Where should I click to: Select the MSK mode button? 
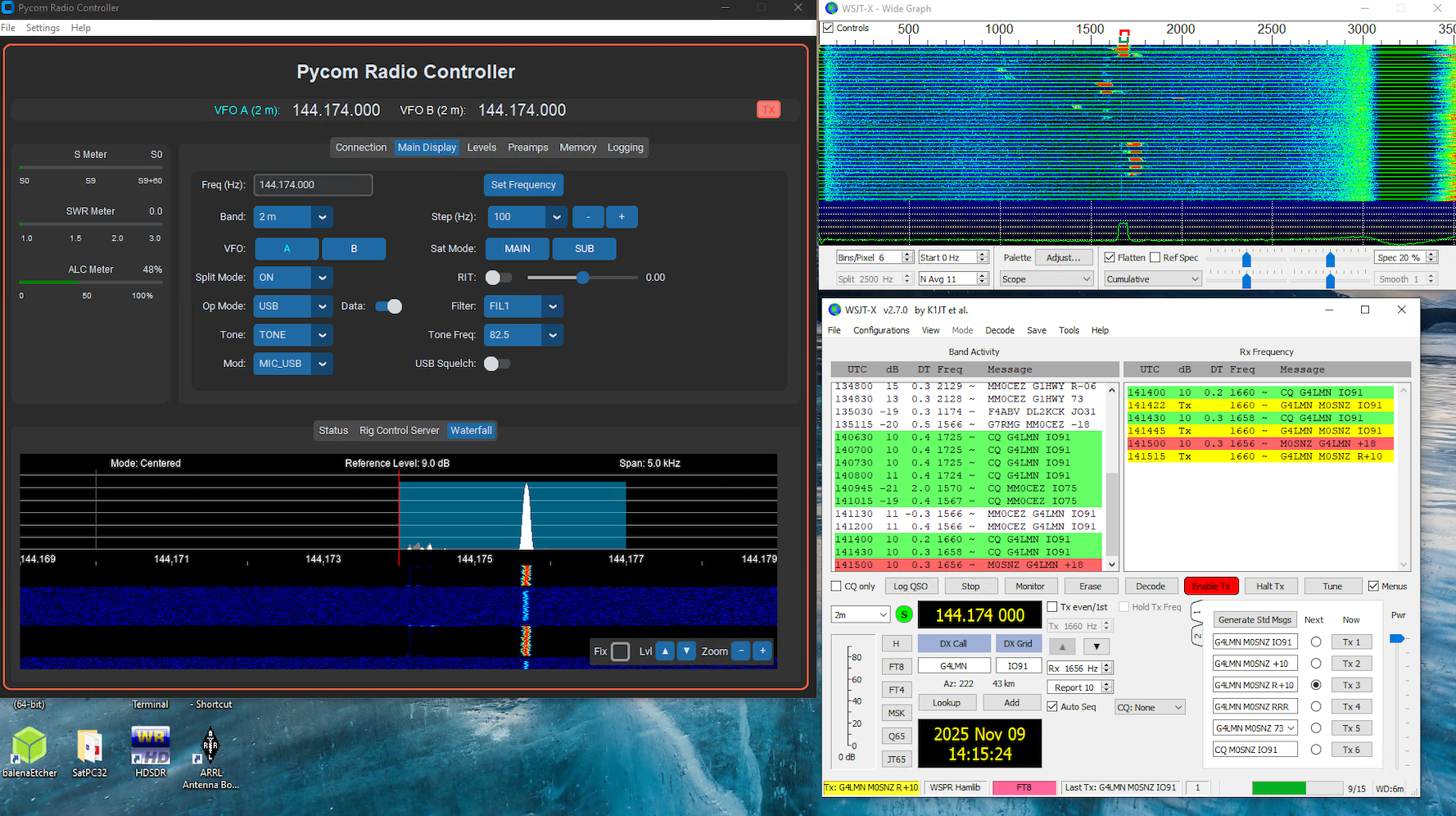coord(896,712)
